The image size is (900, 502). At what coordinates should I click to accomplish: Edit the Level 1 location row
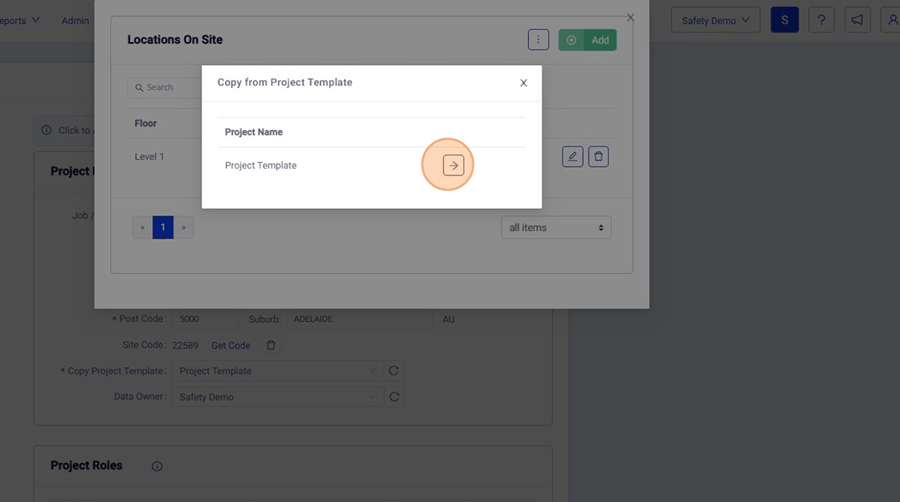pyautogui.click(x=572, y=156)
